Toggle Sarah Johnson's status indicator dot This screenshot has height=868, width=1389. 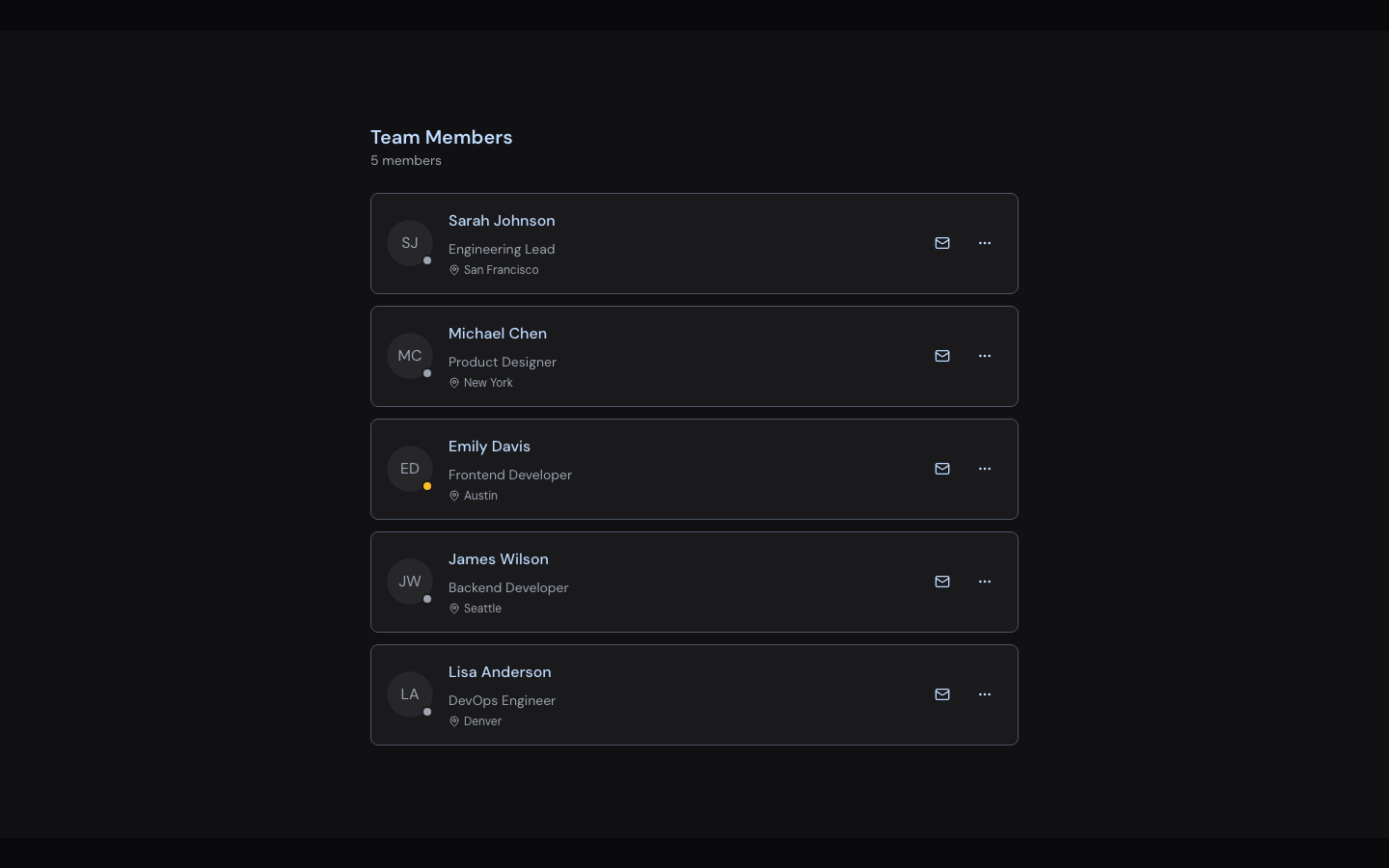[x=427, y=260]
